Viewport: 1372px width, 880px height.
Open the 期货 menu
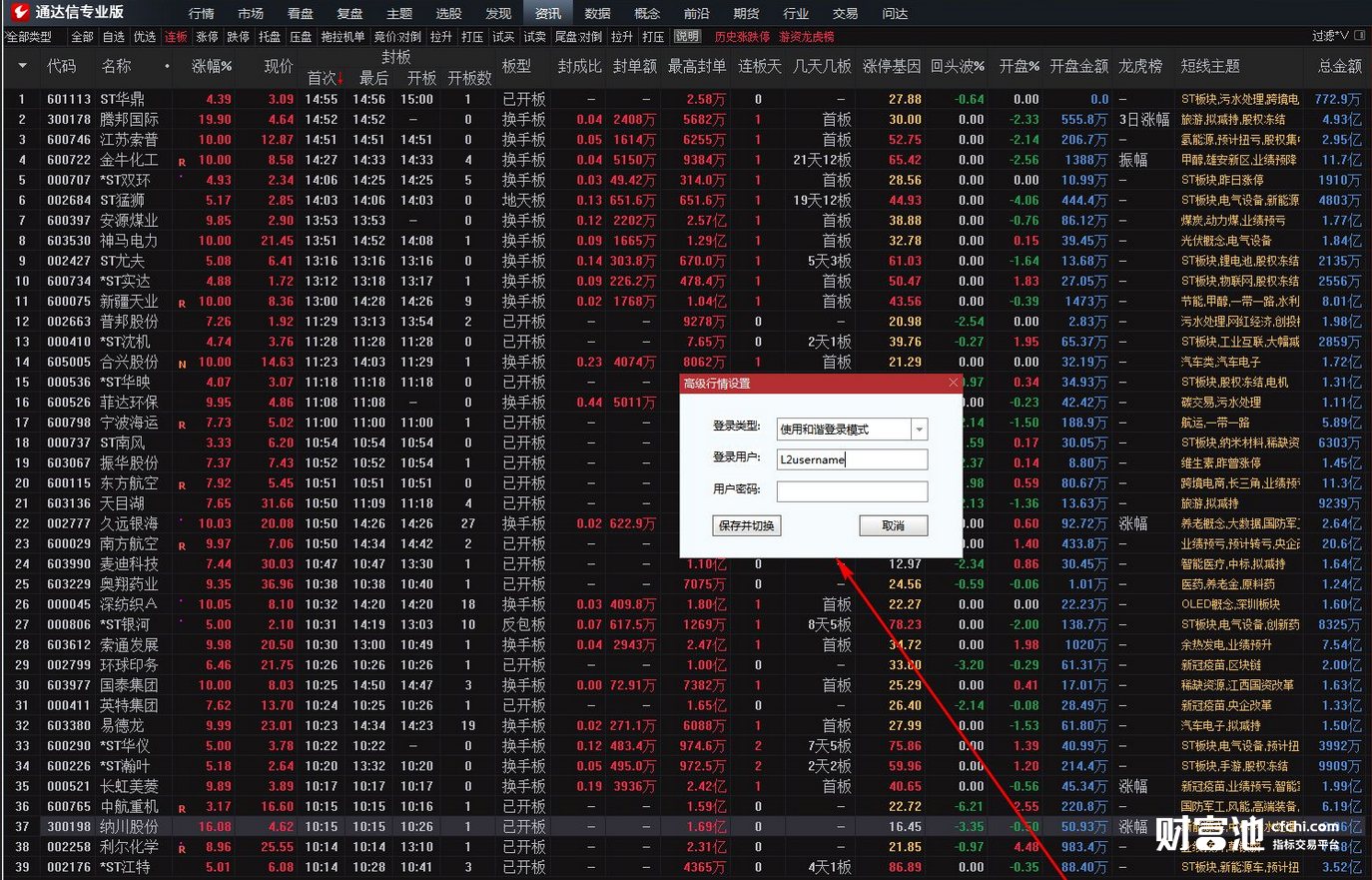click(746, 13)
